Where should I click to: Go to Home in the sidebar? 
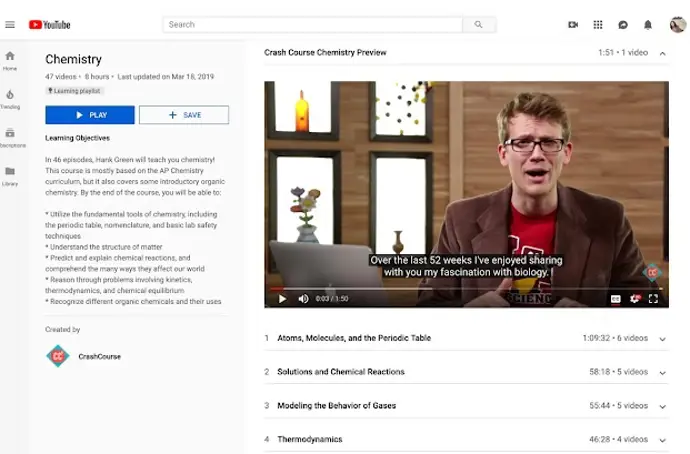pyautogui.click(x=10, y=61)
